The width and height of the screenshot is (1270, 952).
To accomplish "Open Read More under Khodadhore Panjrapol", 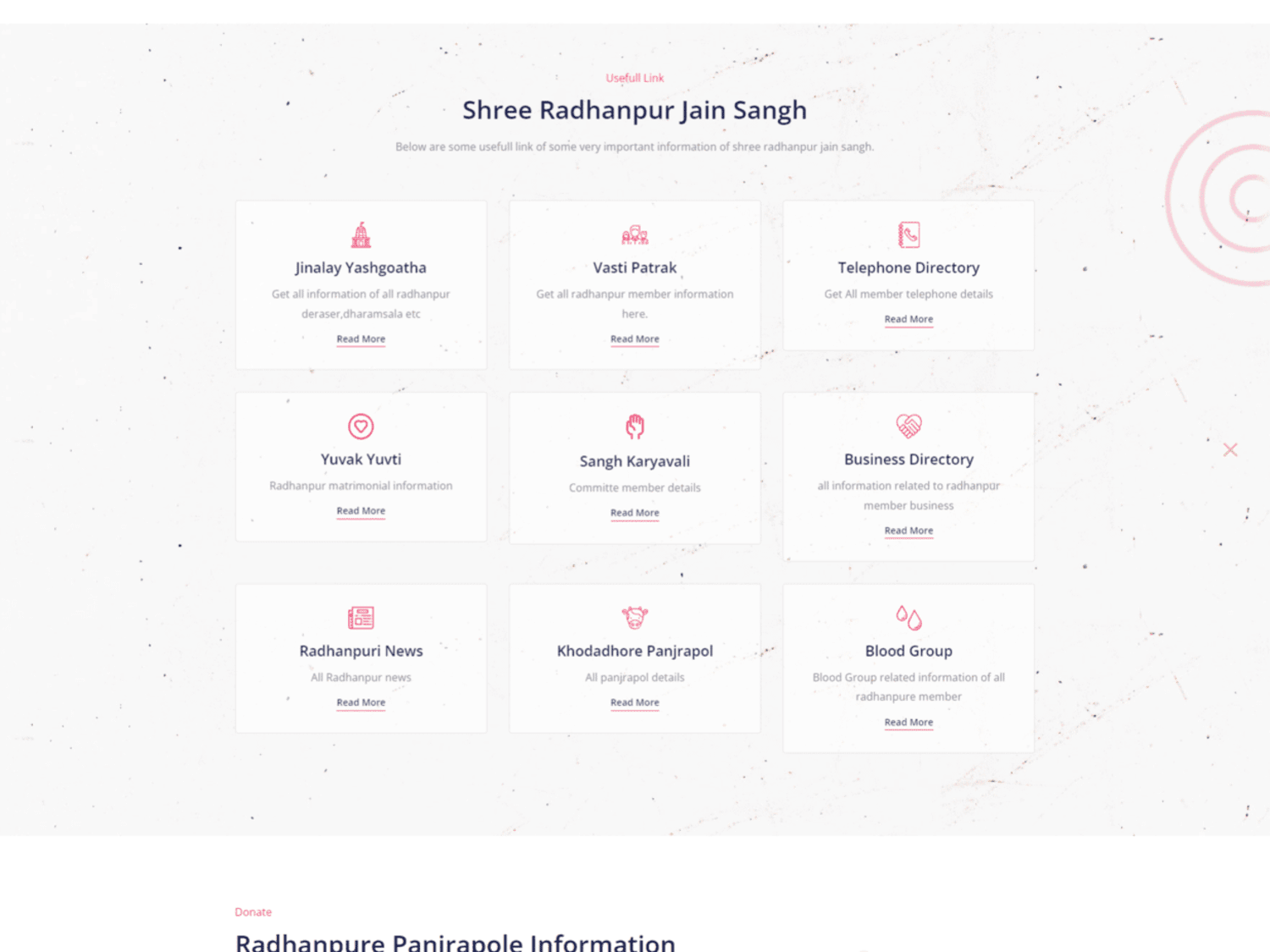I will click(x=635, y=702).
